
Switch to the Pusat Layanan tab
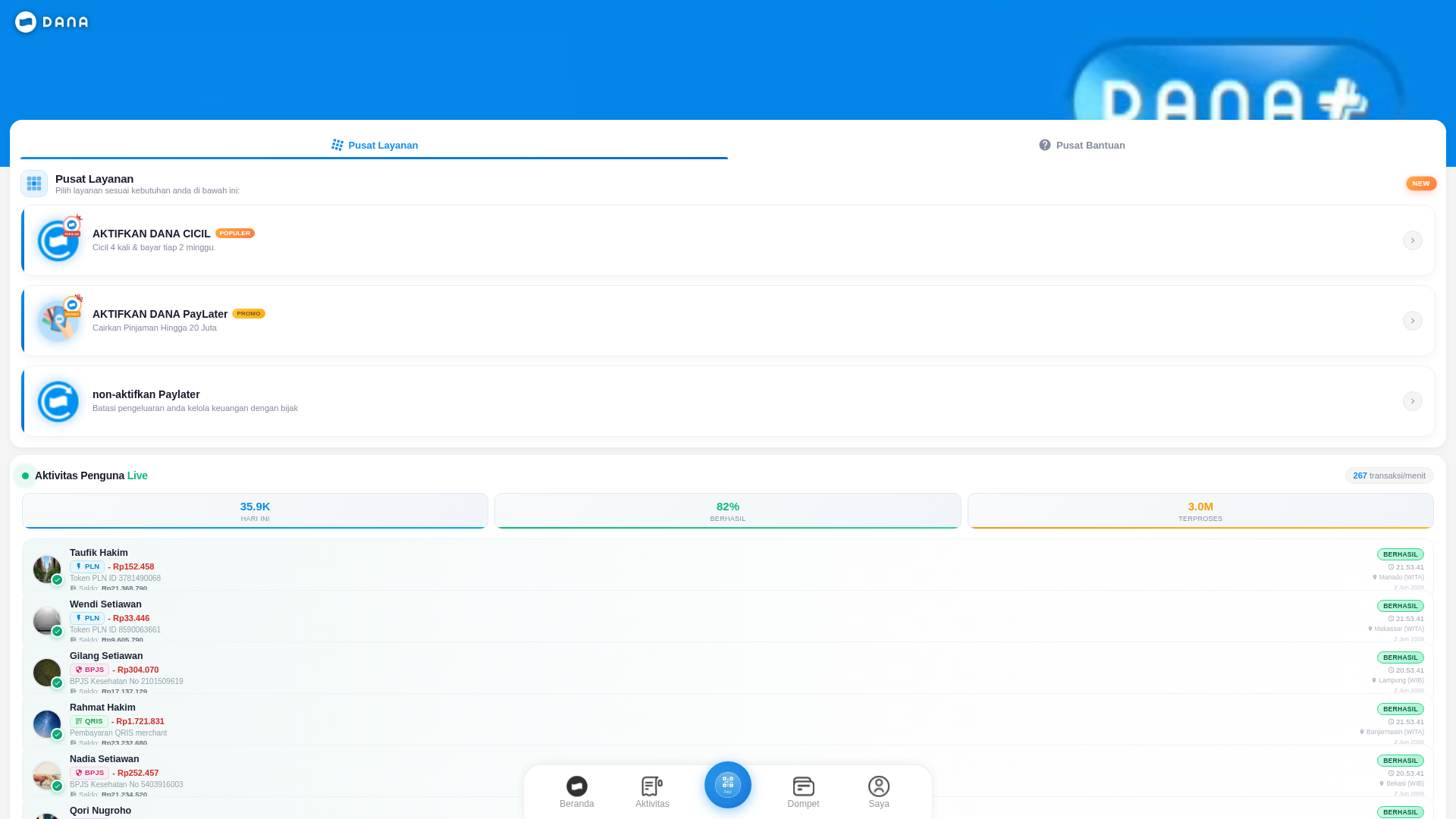point(375,145)
